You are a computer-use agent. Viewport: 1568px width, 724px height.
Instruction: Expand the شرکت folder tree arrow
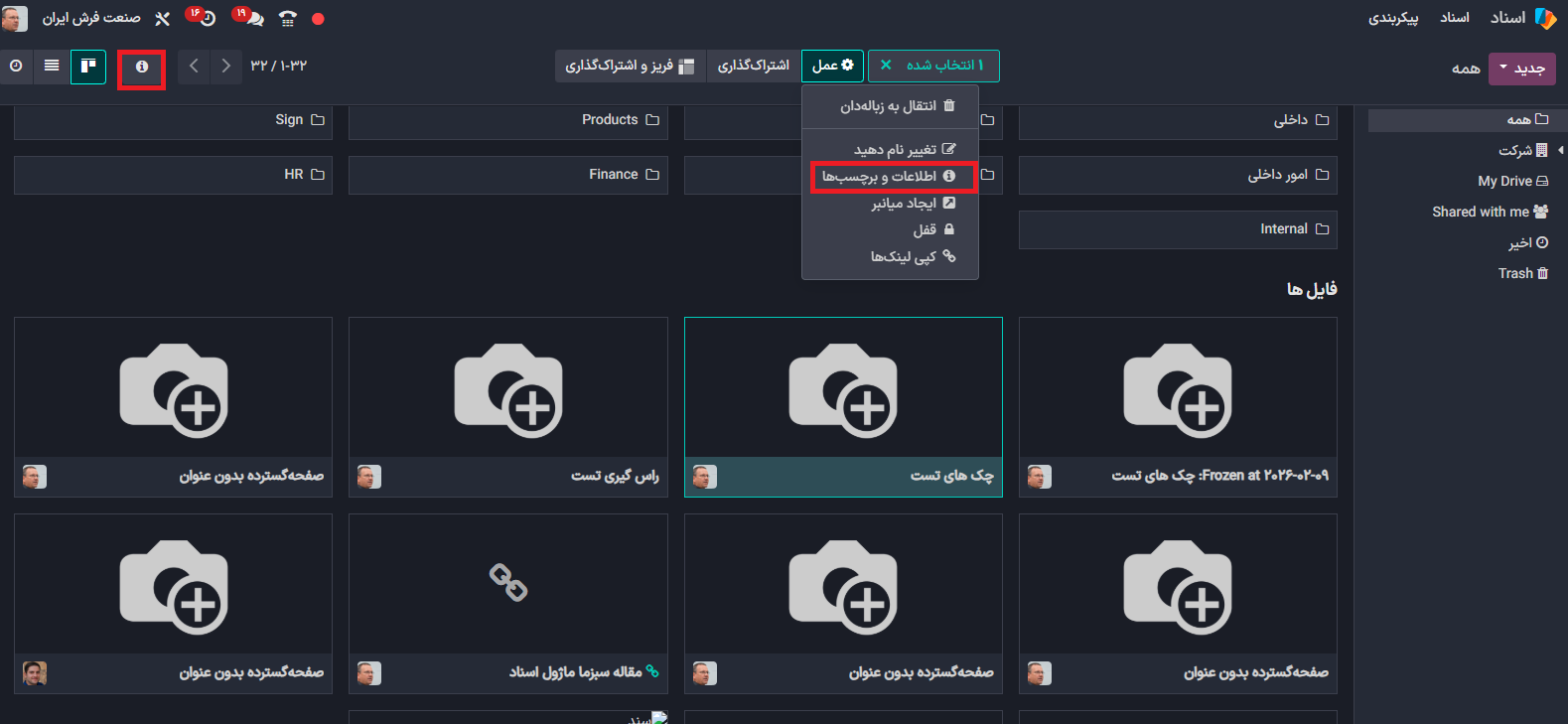(1560, 150)
